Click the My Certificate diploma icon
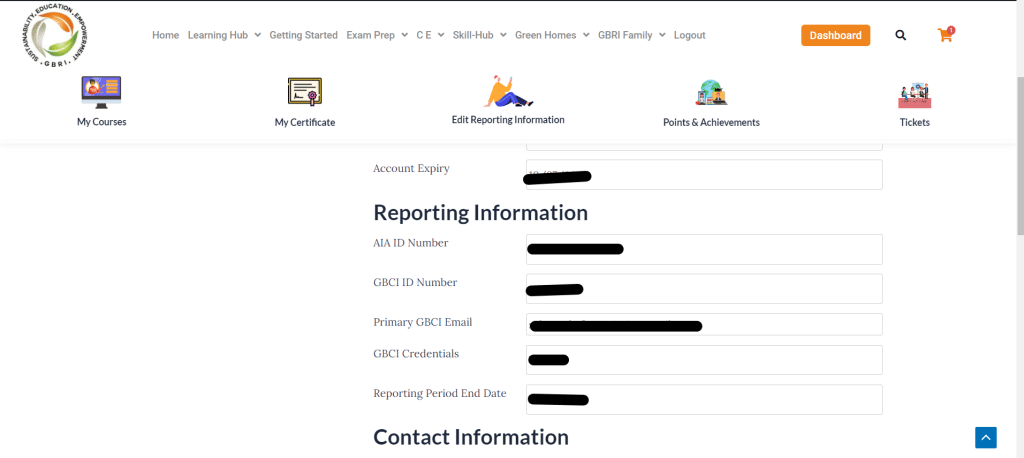 click(305, 91)
